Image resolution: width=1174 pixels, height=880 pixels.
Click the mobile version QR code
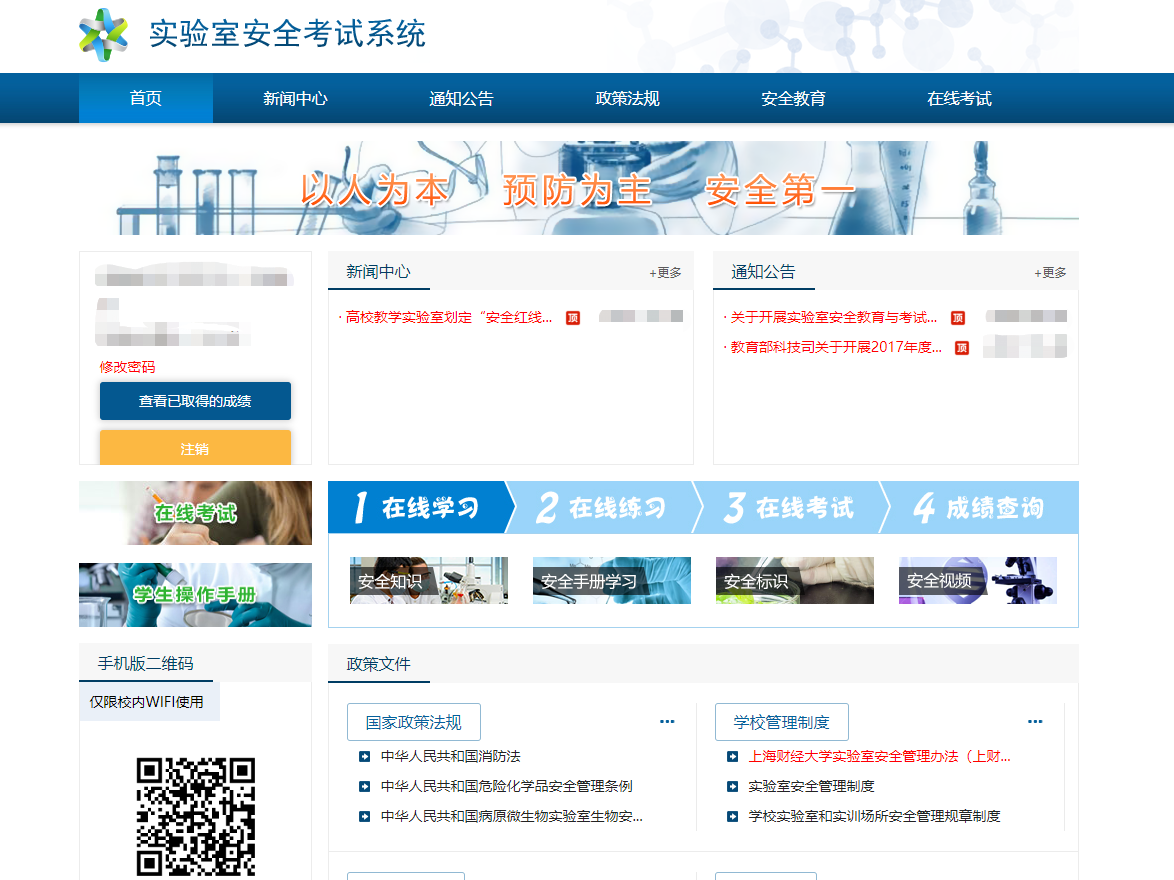pyautogui.click(x=195, y=816)
